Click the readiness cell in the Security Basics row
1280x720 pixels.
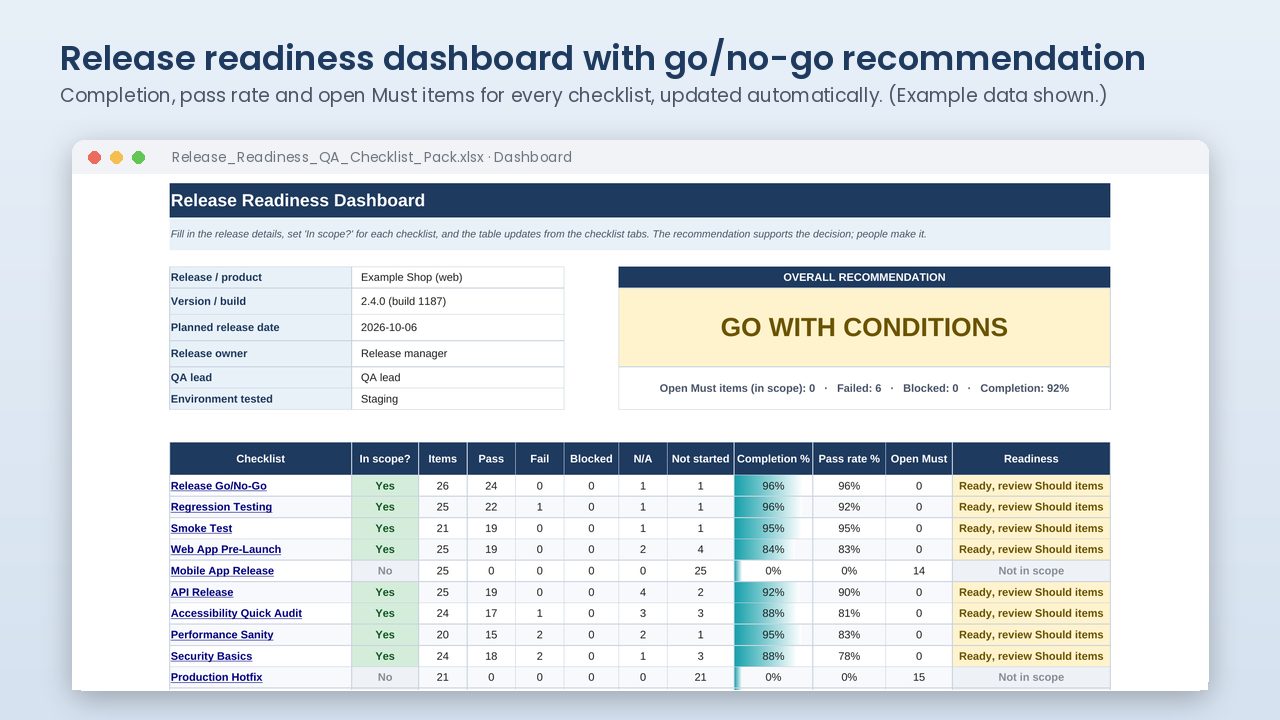1031,656
